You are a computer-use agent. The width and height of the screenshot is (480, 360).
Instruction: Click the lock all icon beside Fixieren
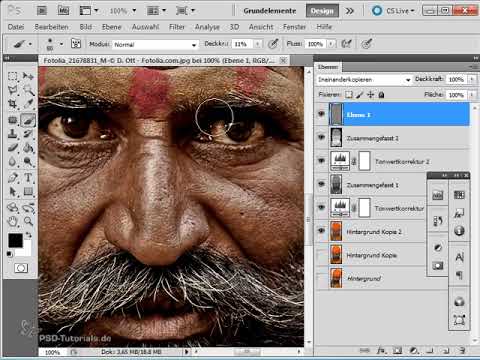pos(381,95)
